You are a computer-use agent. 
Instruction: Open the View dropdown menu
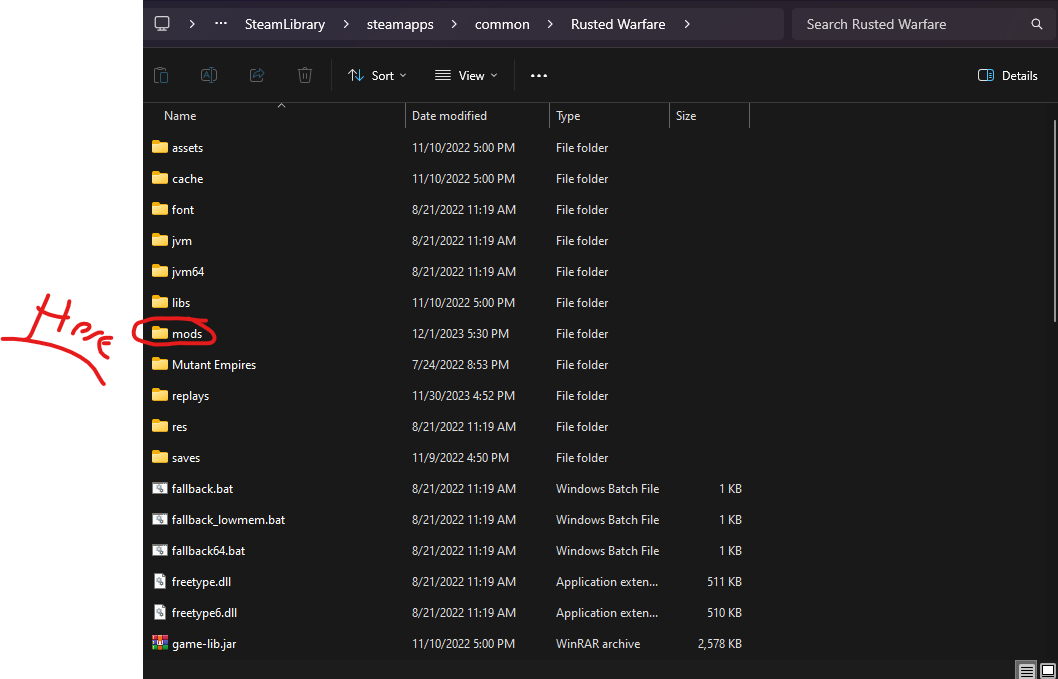465,75
